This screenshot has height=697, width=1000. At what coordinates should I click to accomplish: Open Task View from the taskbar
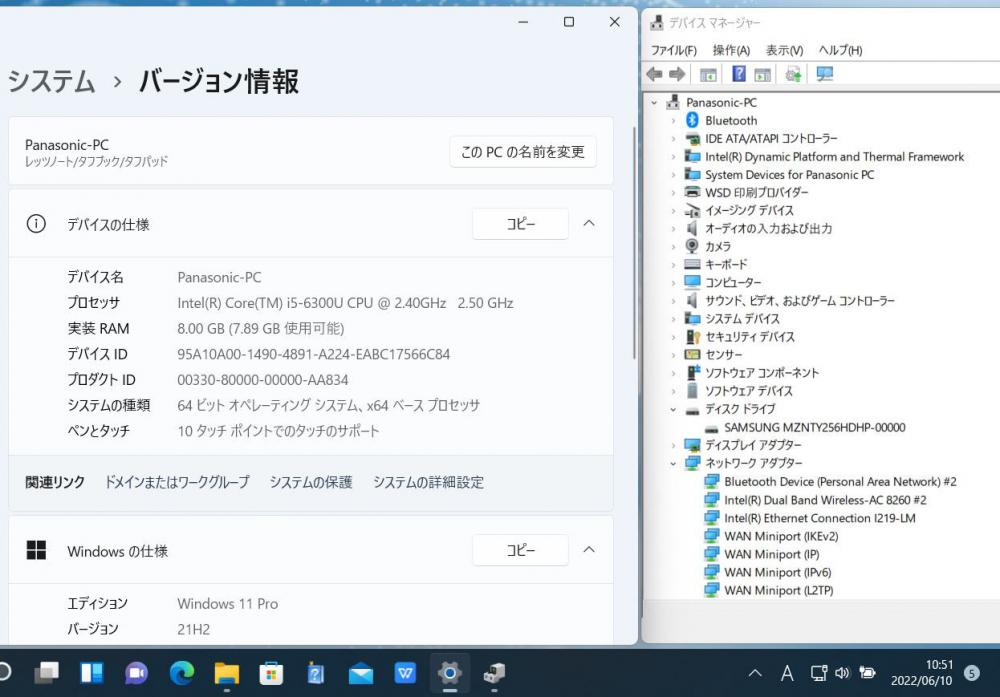pyautogui.click(x=47, y=673)
